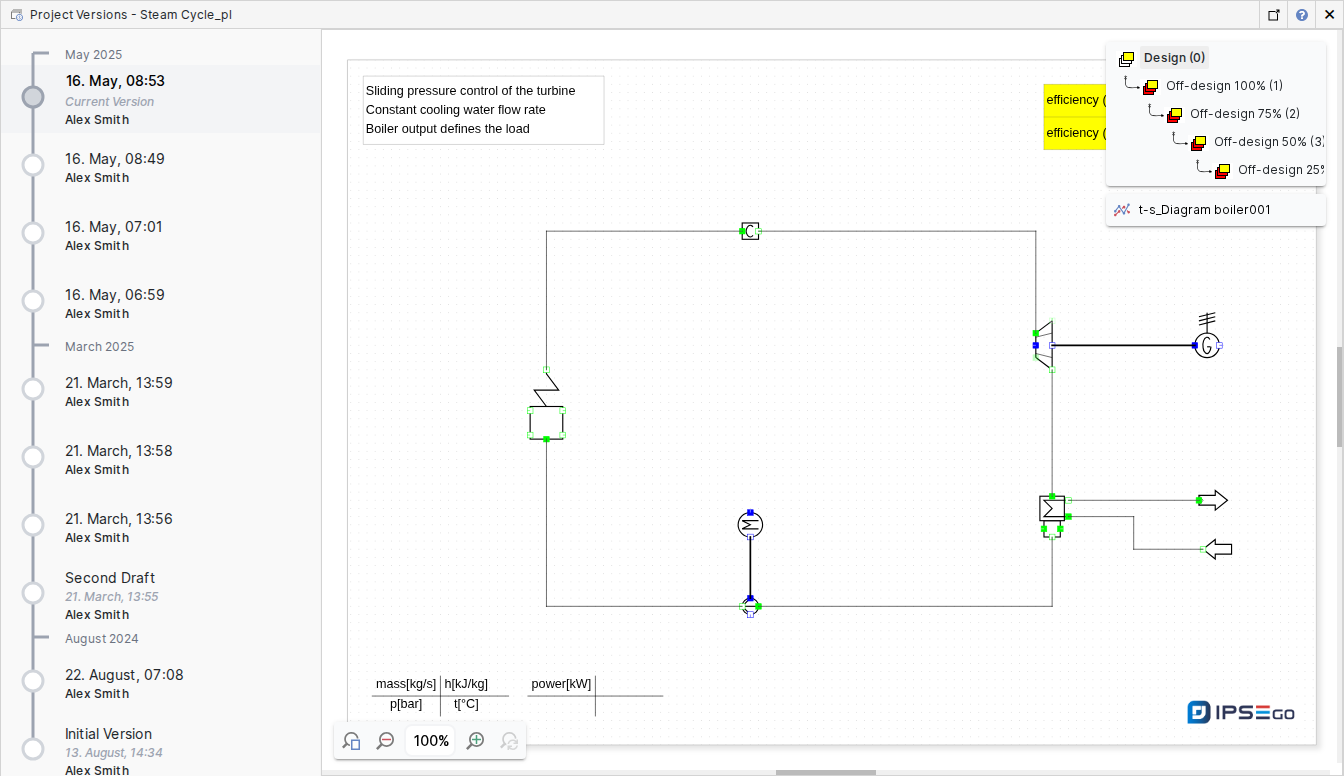Select the boiler component on the left

[x=546, y=405]
